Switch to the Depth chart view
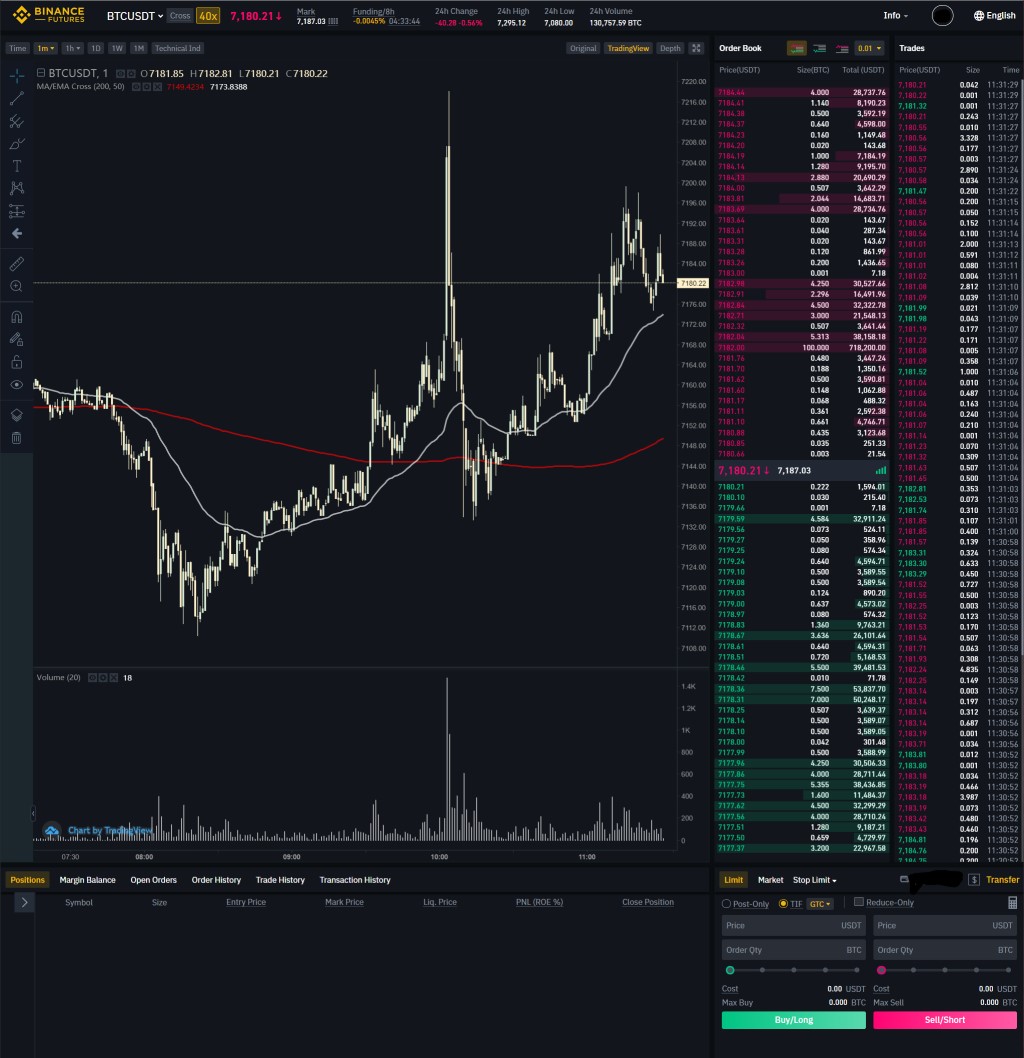Screen dimensions: 1024x1058 click(x=669, y=48)
